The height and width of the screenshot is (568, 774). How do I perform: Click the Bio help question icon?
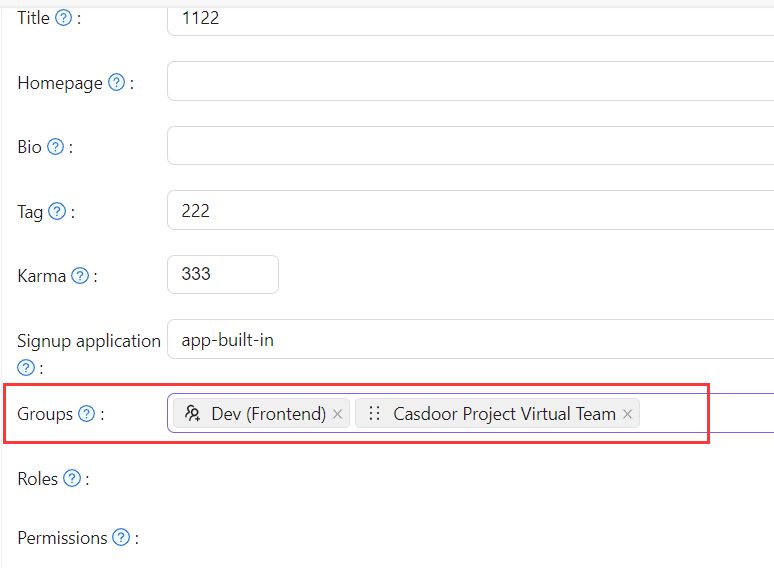click(56, 147)
